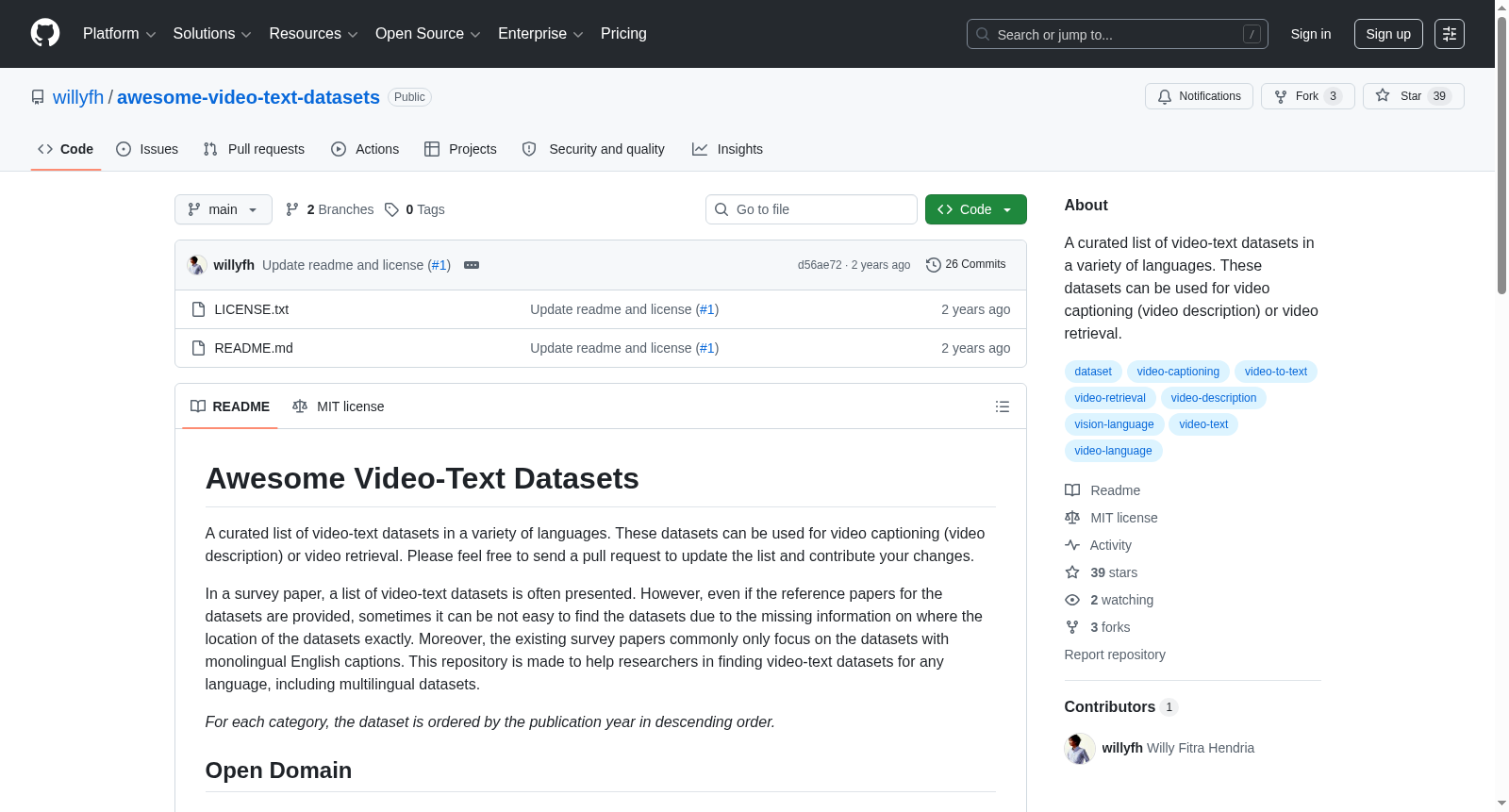This screenshot has height=812, width=1509.
Task: Click the Fork repository button
Action: tap(1307, 96)
